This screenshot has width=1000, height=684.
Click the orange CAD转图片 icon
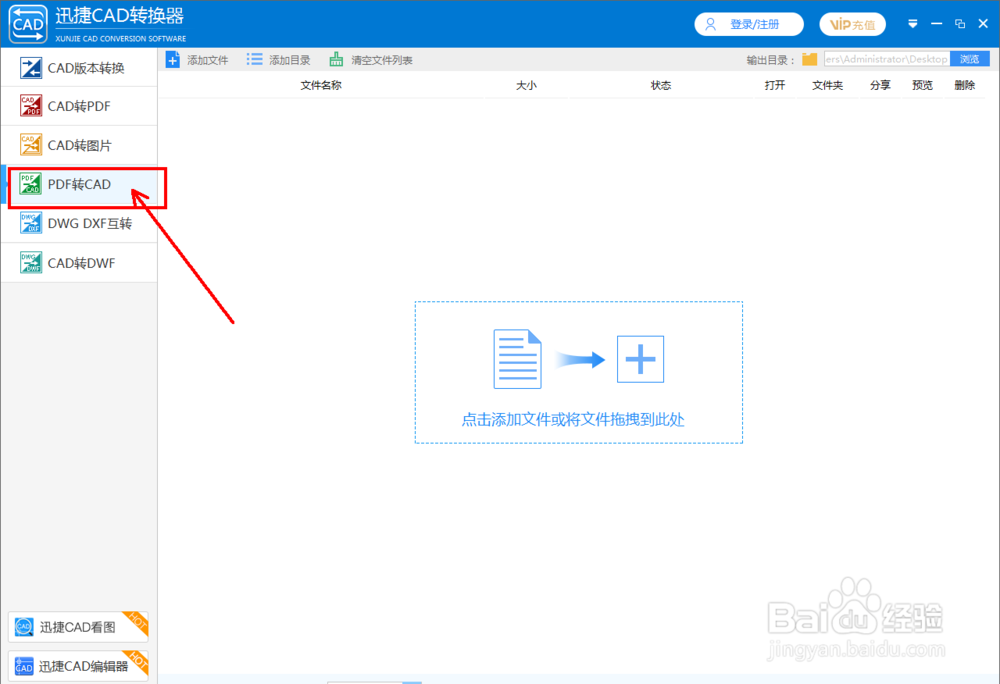coord(31,145)
